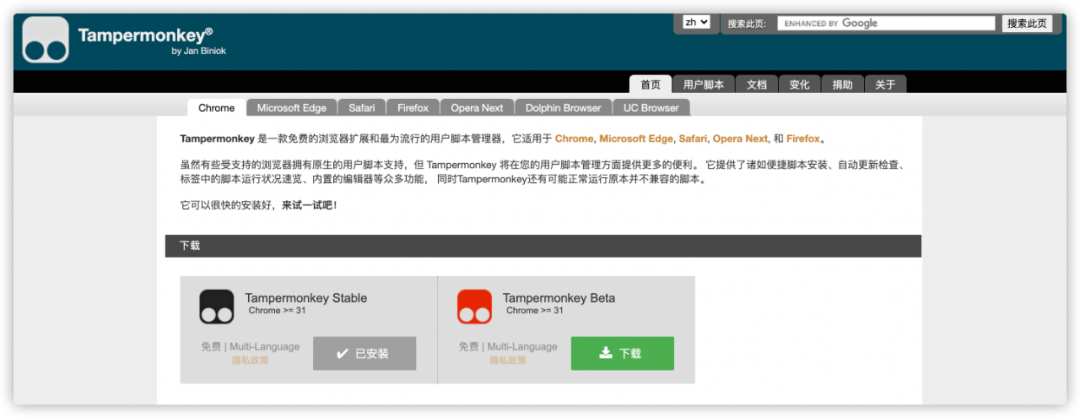
Task: Click the black Tampermonkey Stable icon
Action: pos(217,306)
